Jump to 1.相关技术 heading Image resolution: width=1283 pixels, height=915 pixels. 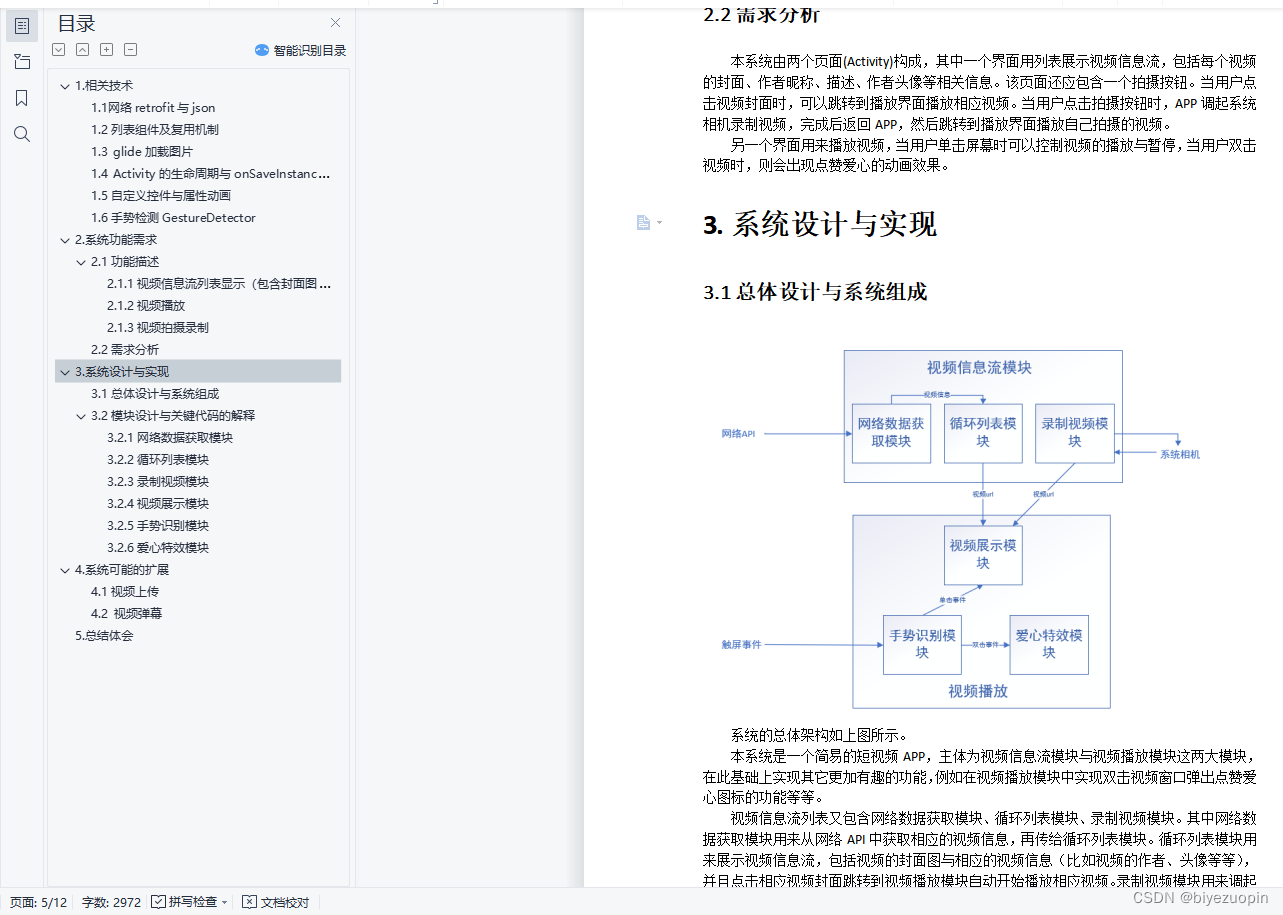(104, 86)
